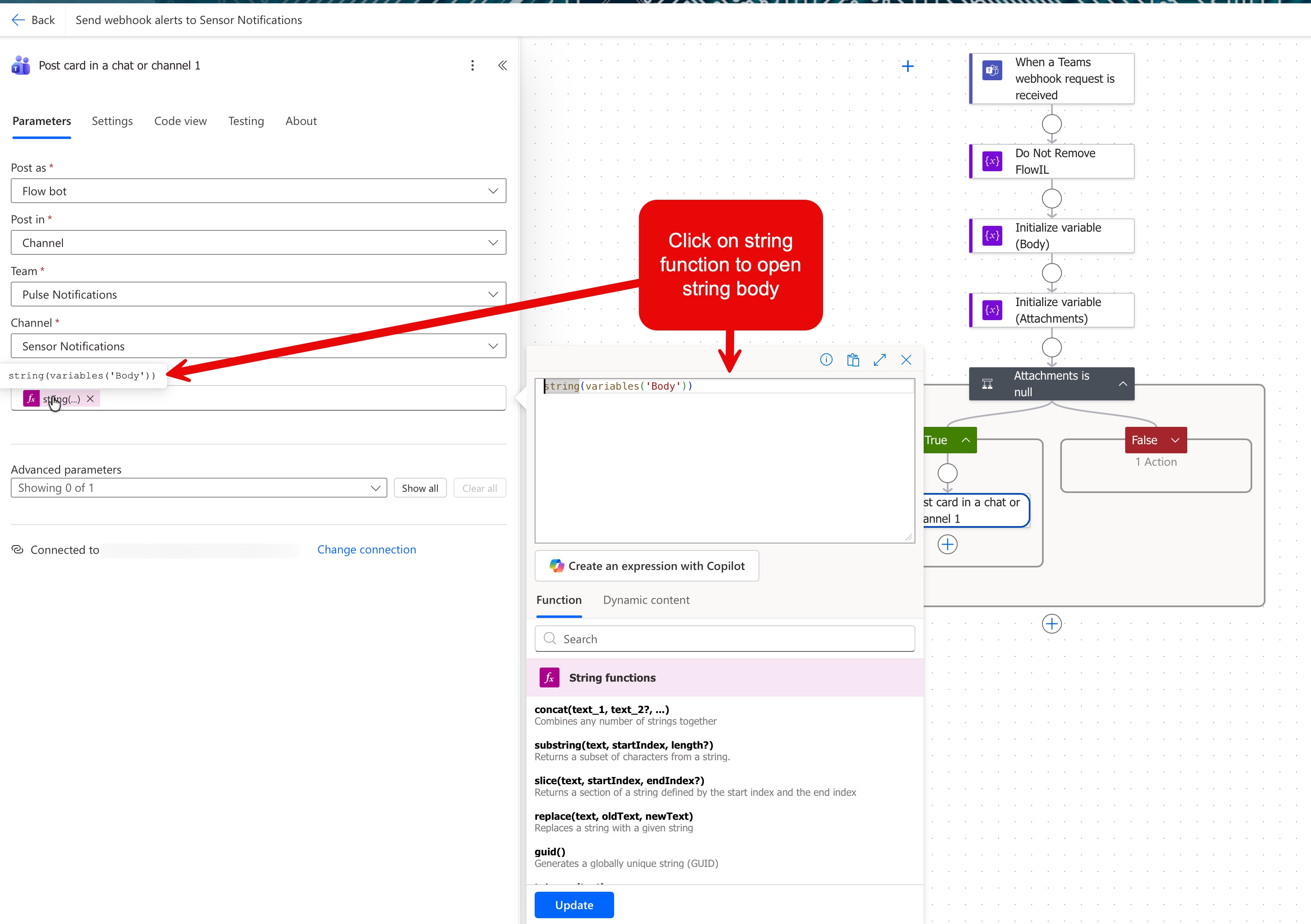Click inside the expression text area
The image size is (1311, 924).
pyautogui.click(x=725, y=461)
